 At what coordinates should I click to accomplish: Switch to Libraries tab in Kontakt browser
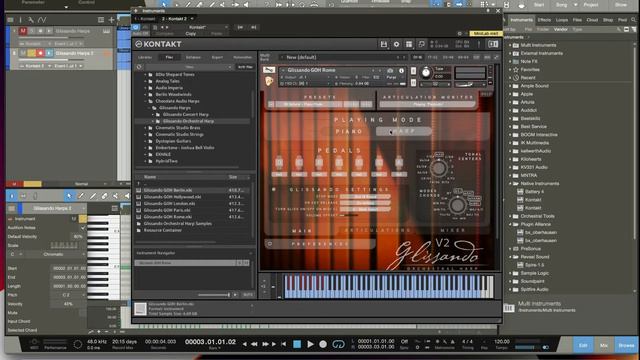tap(145, 58)
